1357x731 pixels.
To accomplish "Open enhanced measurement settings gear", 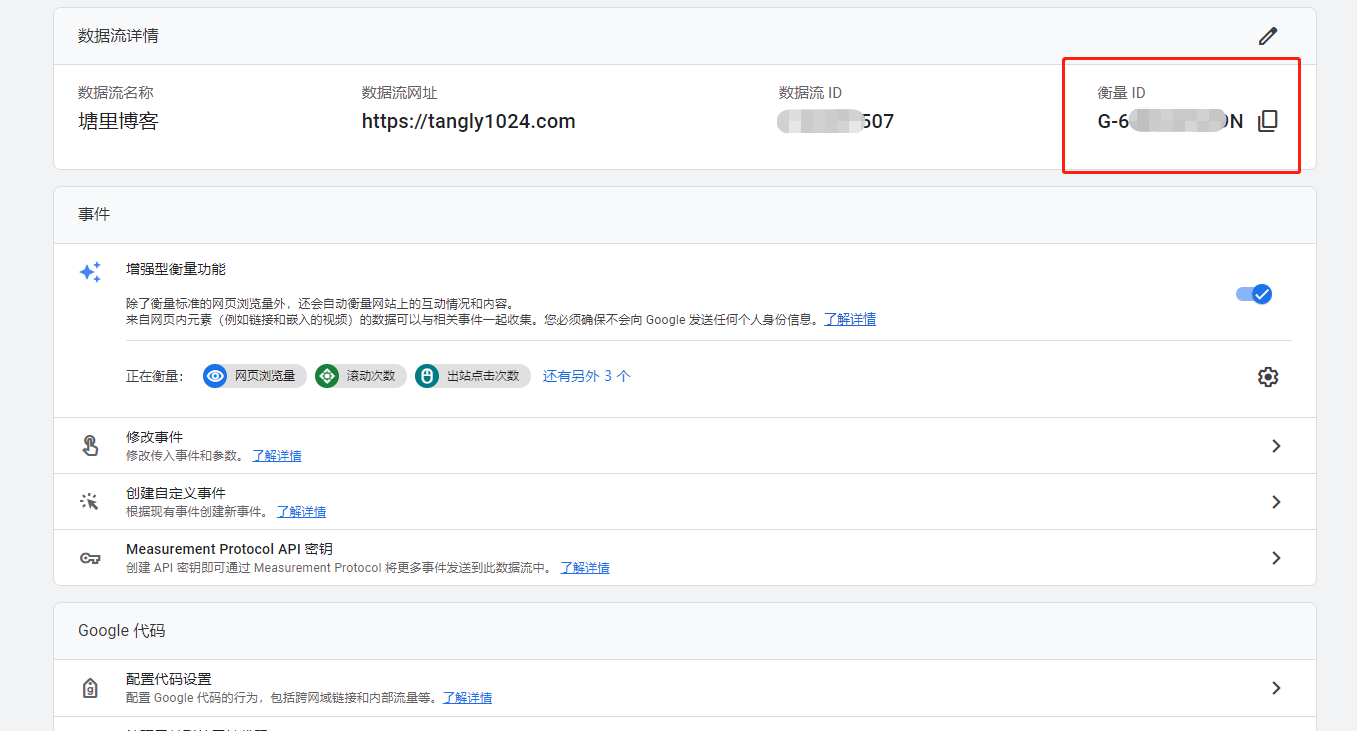I will [x=1268, y=377].
